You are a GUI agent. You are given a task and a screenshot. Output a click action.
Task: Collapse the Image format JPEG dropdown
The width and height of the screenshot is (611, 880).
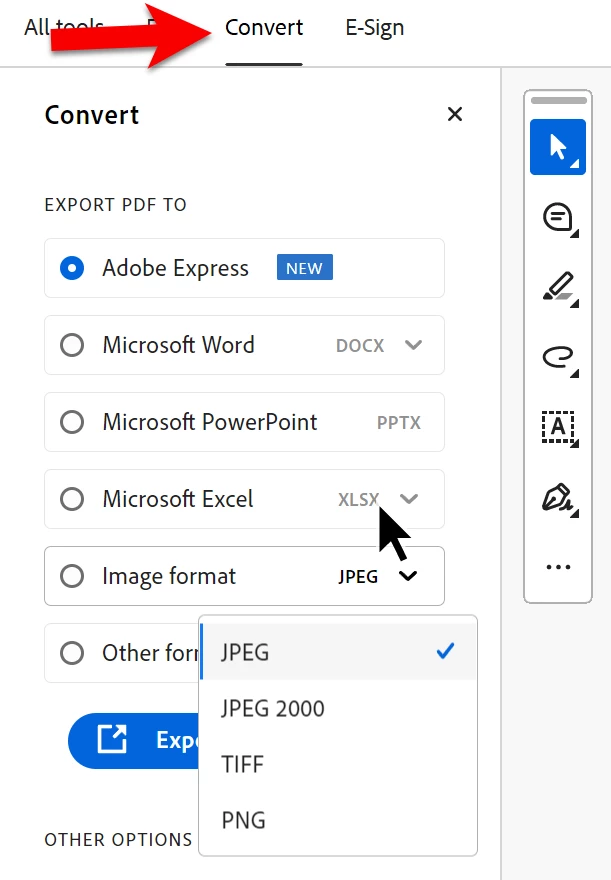(408, 576)
